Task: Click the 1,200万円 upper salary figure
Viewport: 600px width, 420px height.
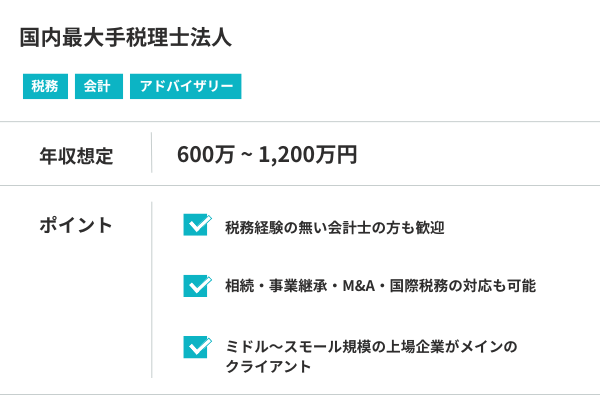Action: coord(307,155)
